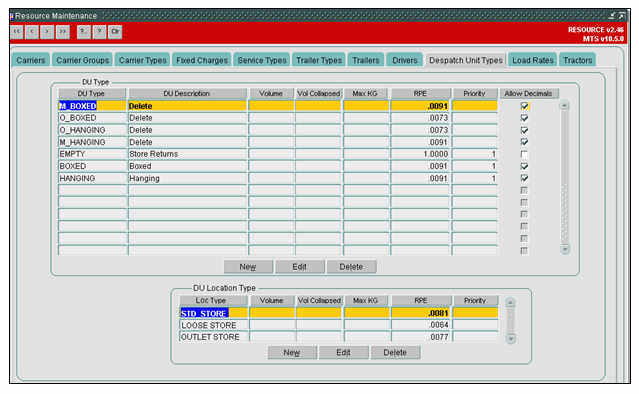Go to first record with << button

tap(17, 32)
